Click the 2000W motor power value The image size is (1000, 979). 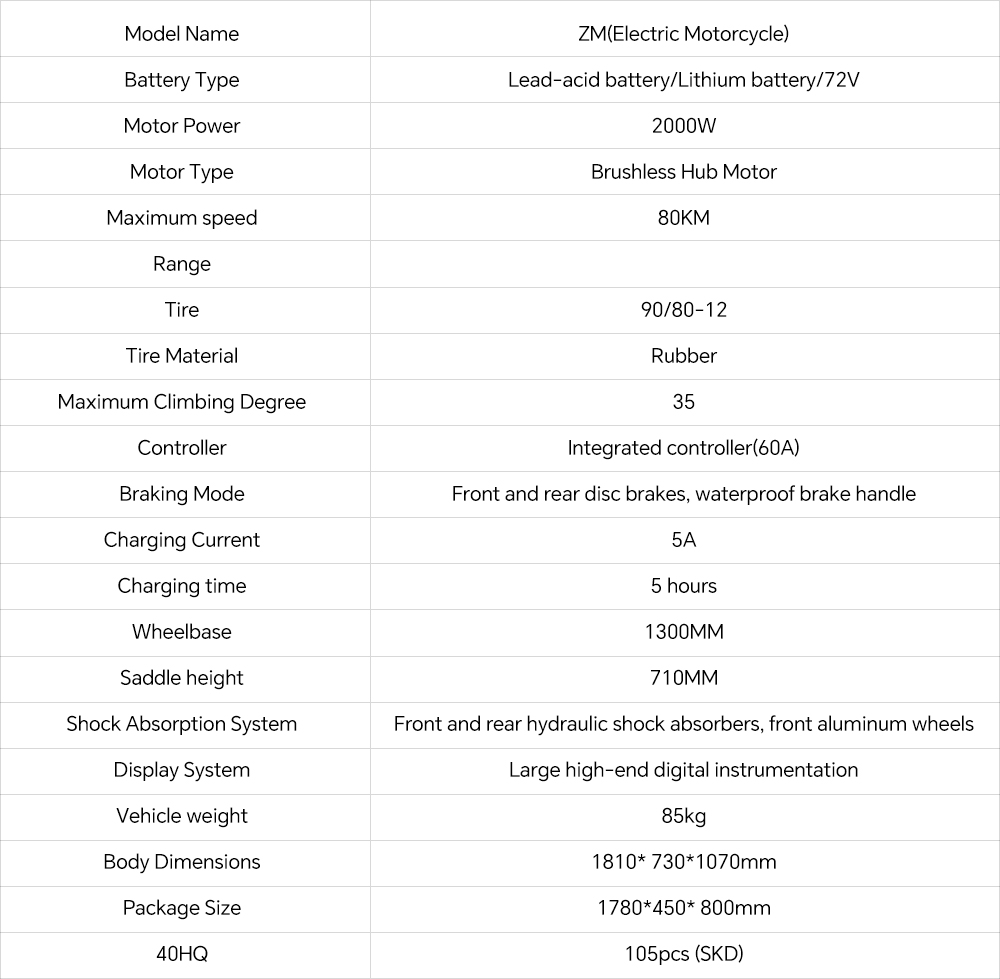click(684, 126)
